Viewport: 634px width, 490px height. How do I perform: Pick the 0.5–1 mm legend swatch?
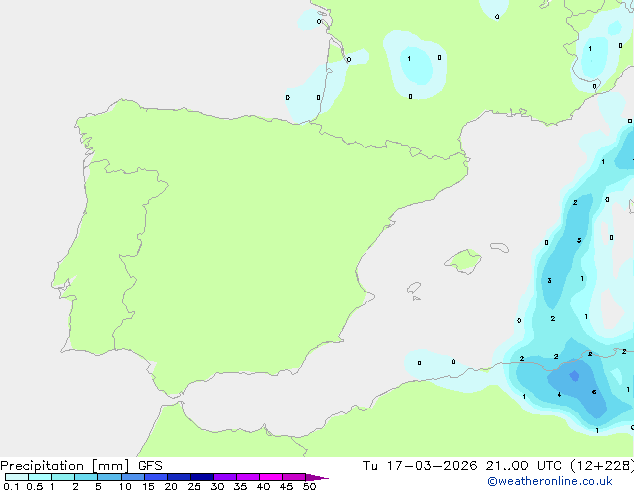point(40,477)
